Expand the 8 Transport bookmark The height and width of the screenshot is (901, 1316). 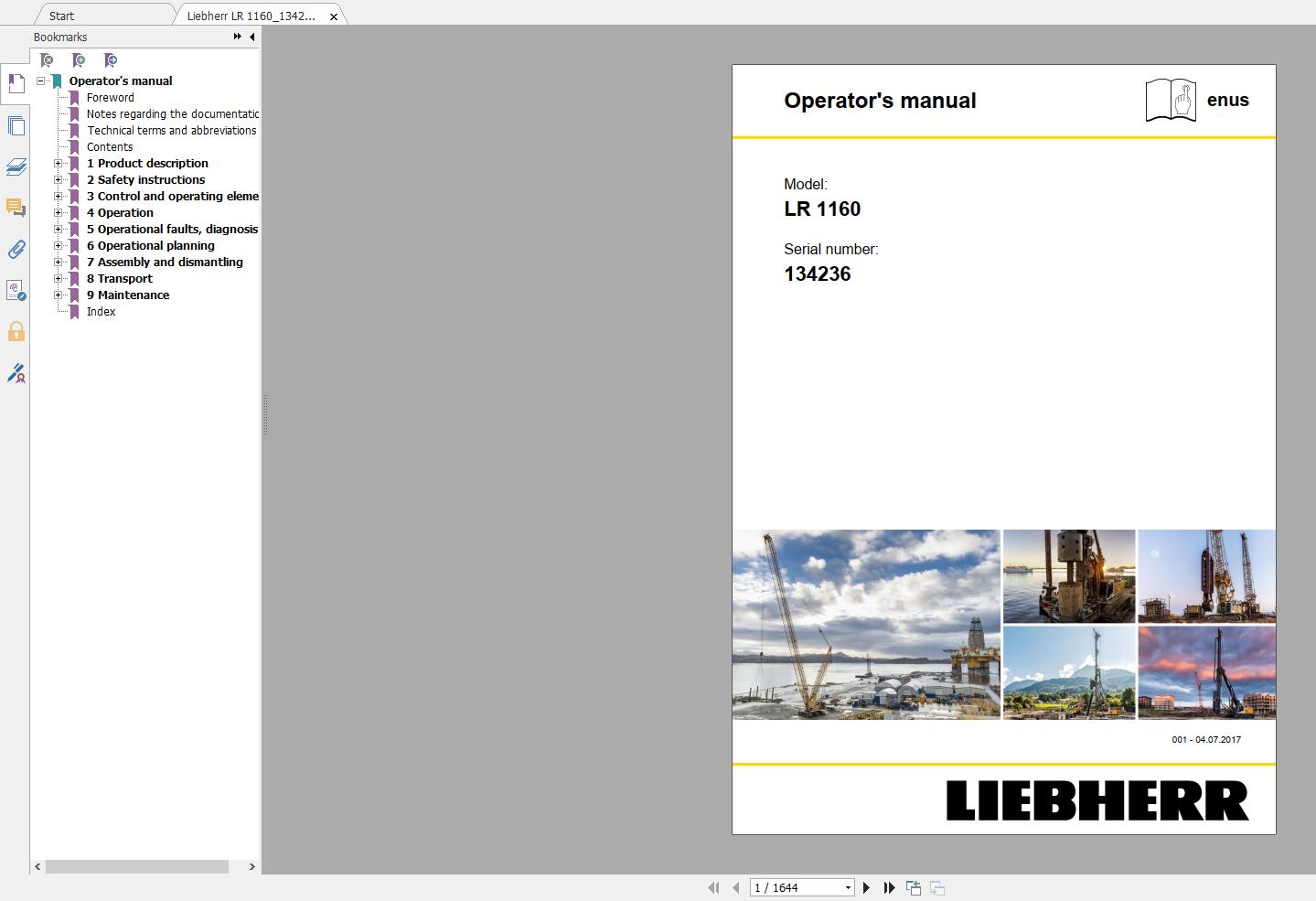click(59, 278)
